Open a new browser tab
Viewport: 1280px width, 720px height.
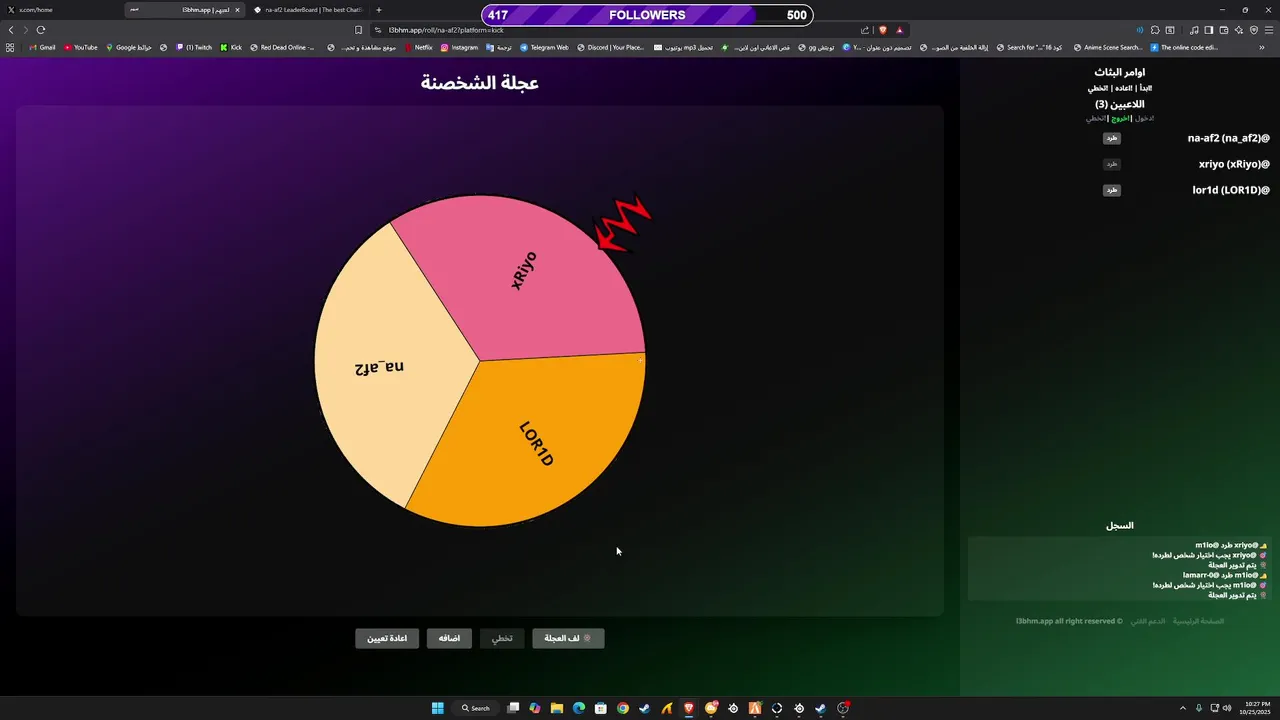(378, 10)
